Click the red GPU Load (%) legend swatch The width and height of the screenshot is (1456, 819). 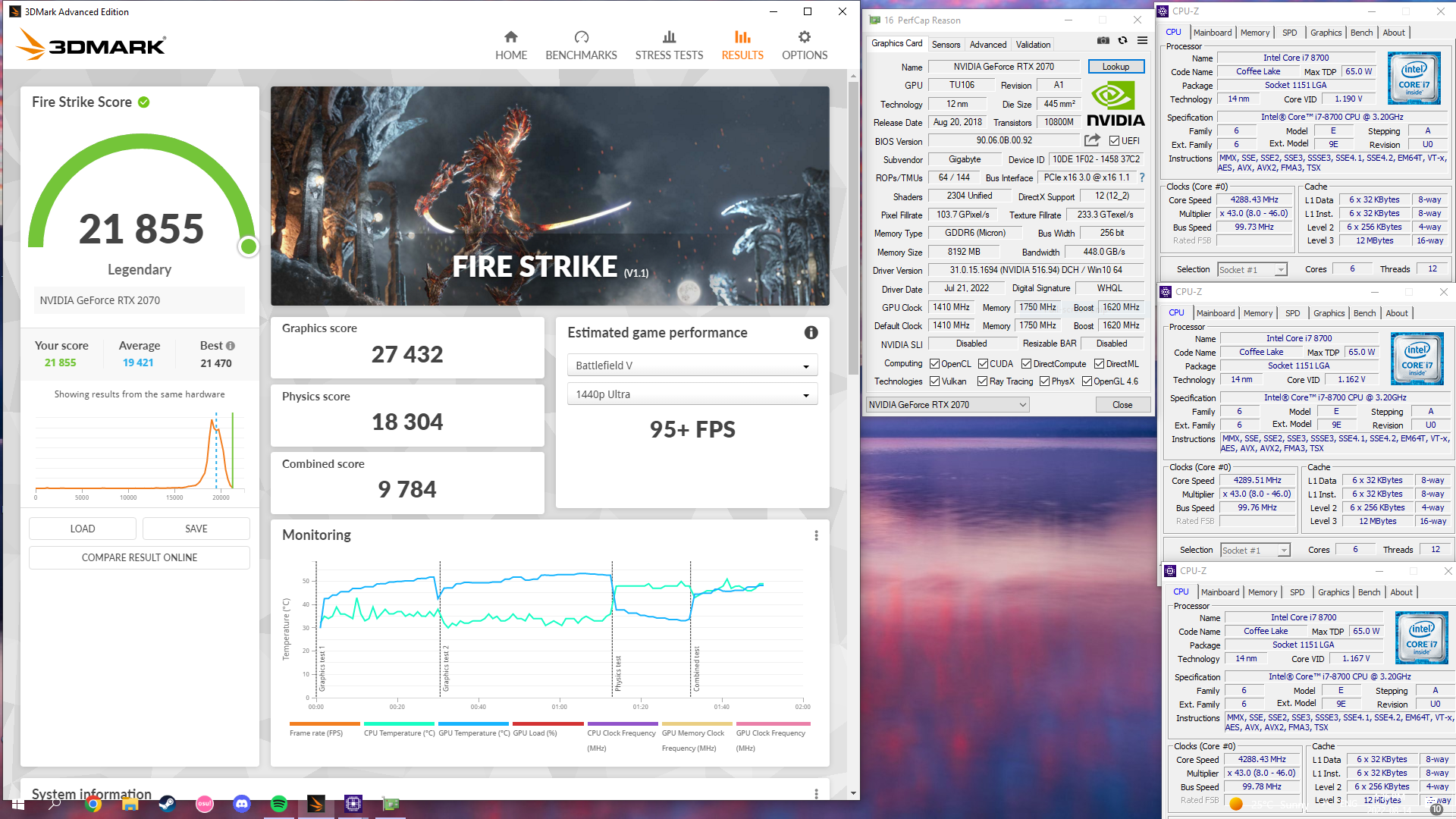point(548,723)
